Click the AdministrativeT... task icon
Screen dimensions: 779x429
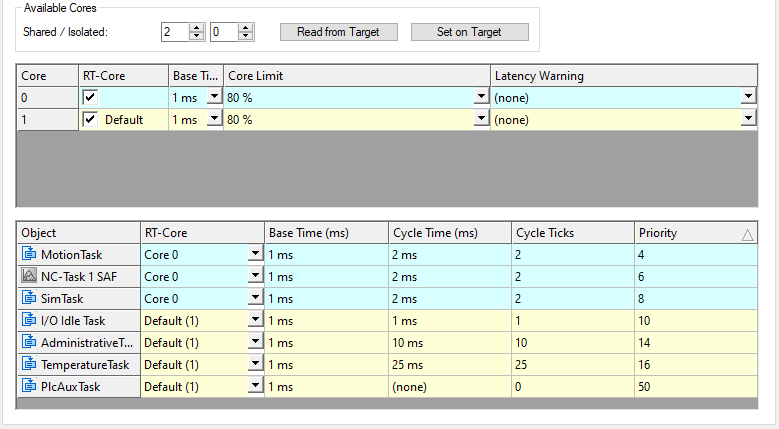click(x=29, y=342)
